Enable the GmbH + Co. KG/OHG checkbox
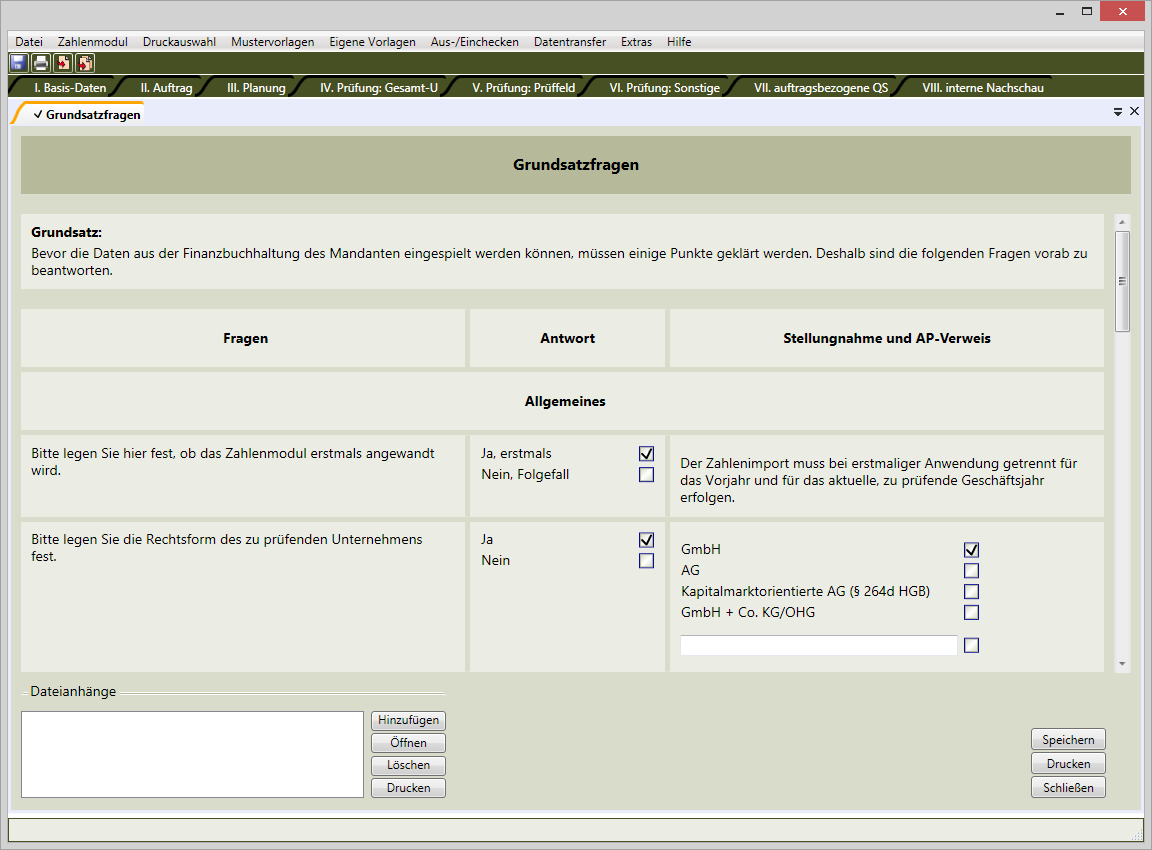 (971, 613)
